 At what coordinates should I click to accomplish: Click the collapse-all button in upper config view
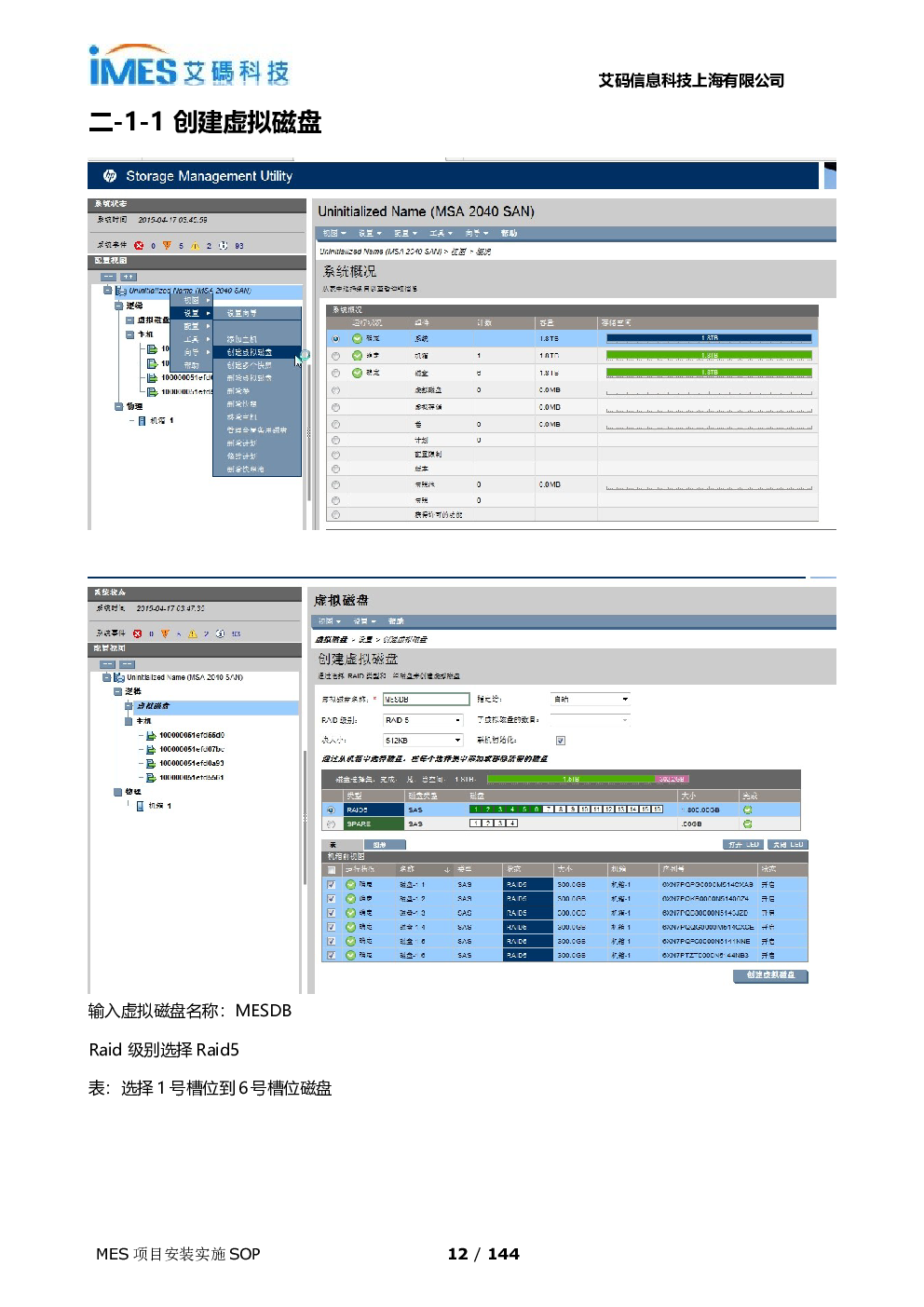pyautogui.click(x=109, y=277)
